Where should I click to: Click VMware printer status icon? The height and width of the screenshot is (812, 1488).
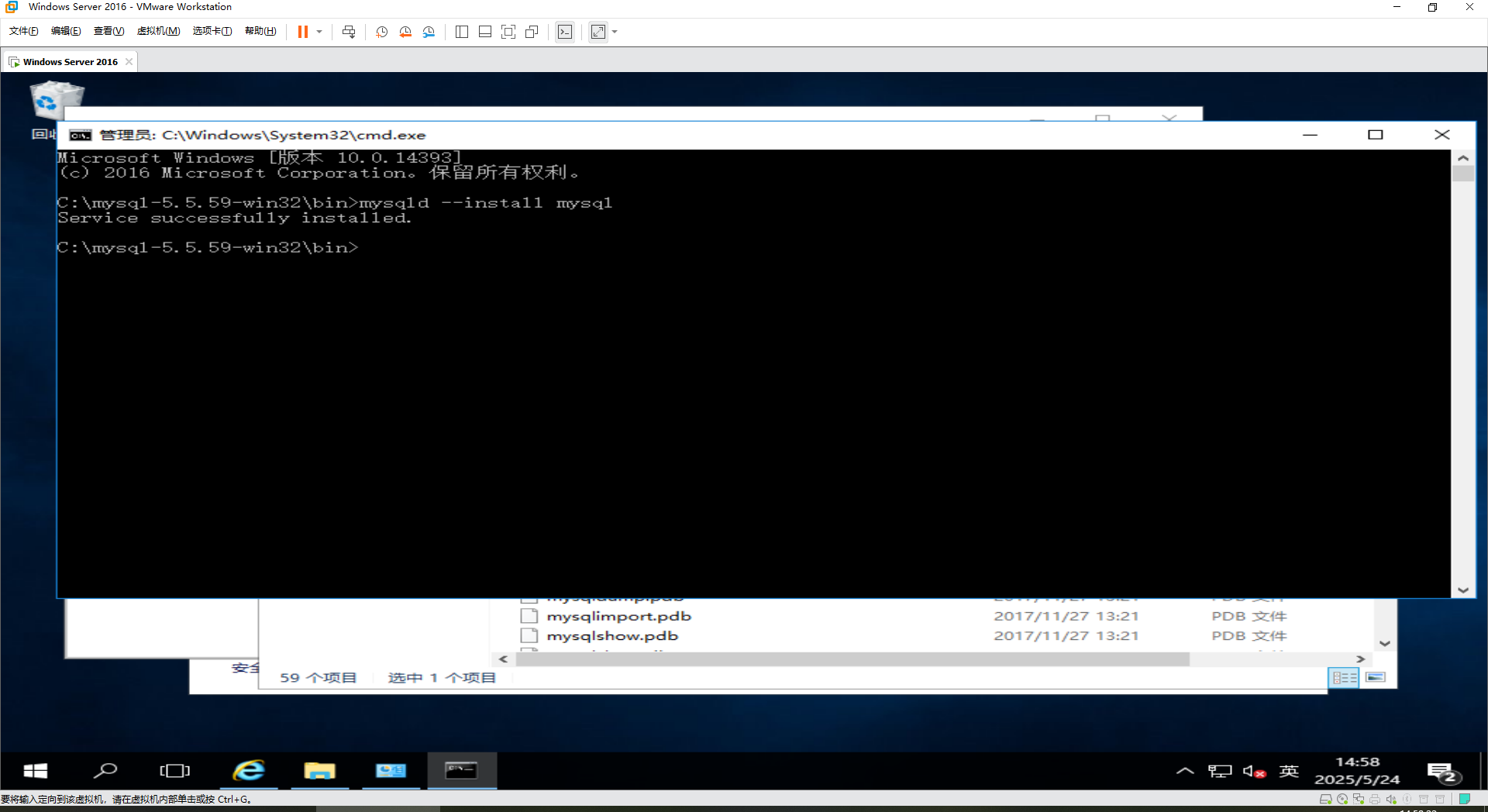[1375, 799]
